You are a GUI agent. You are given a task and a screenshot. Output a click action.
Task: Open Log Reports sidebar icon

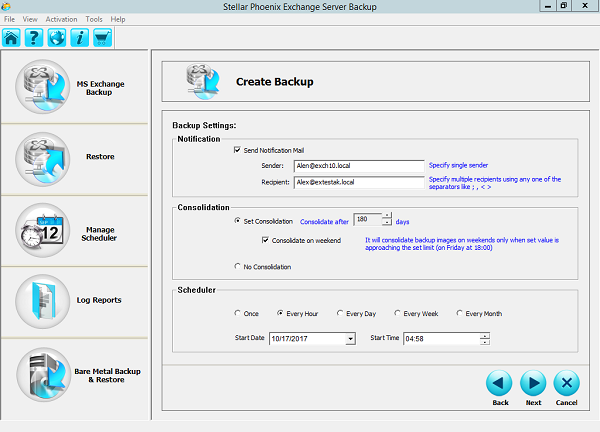(x=43, y=300)
